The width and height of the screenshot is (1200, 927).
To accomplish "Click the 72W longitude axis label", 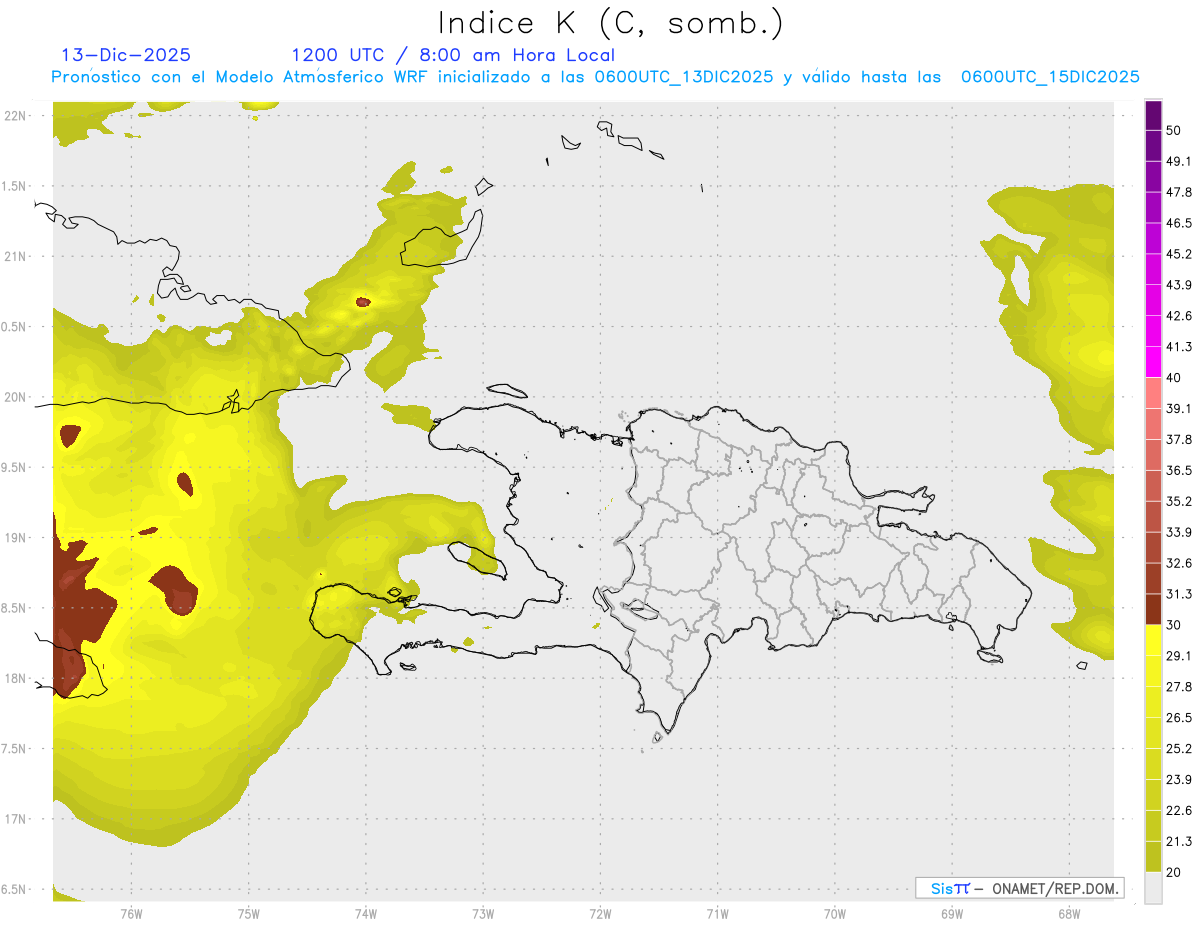I will coord(600,913).
